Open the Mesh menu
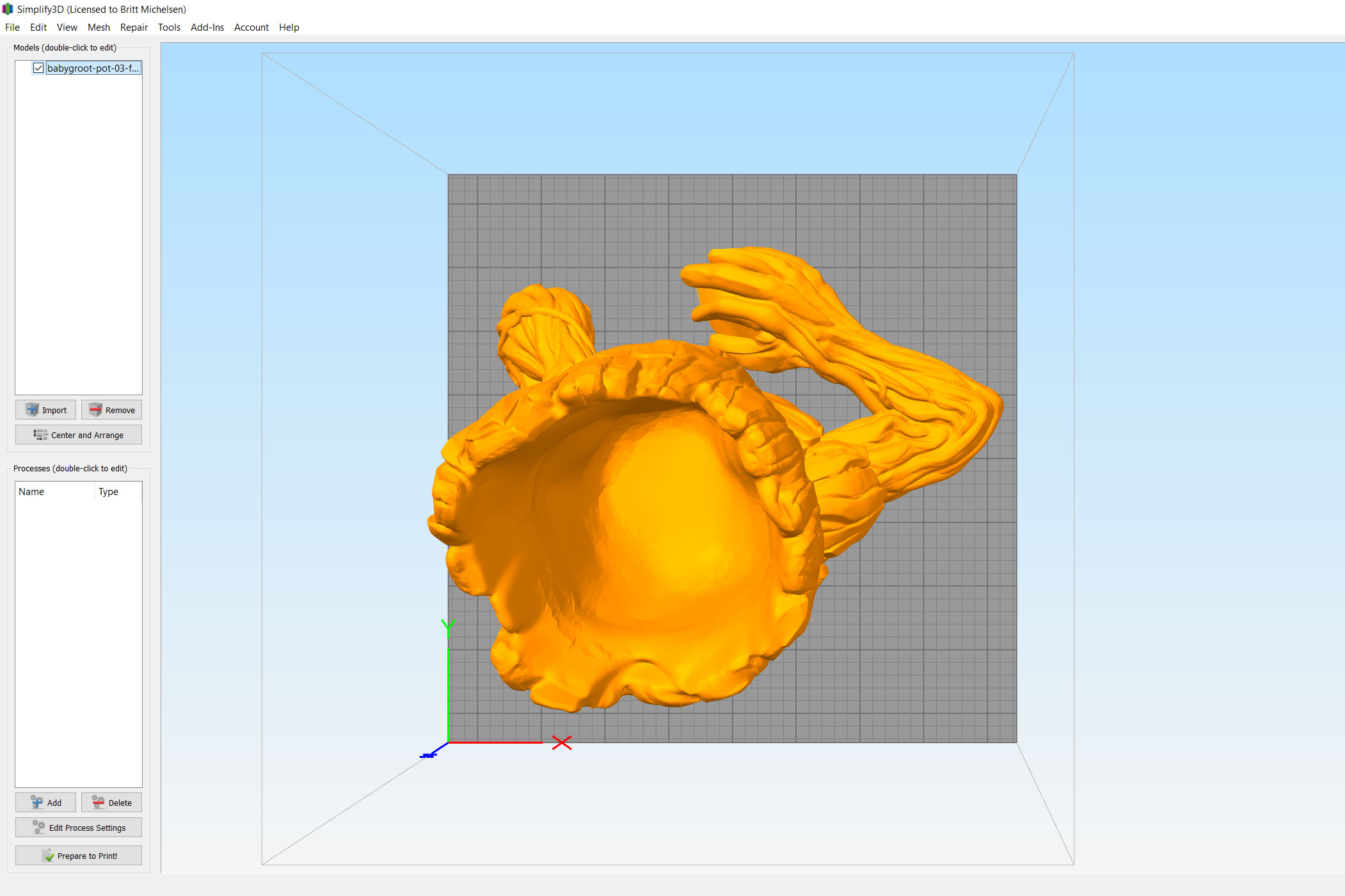 [x=99, y=28]
